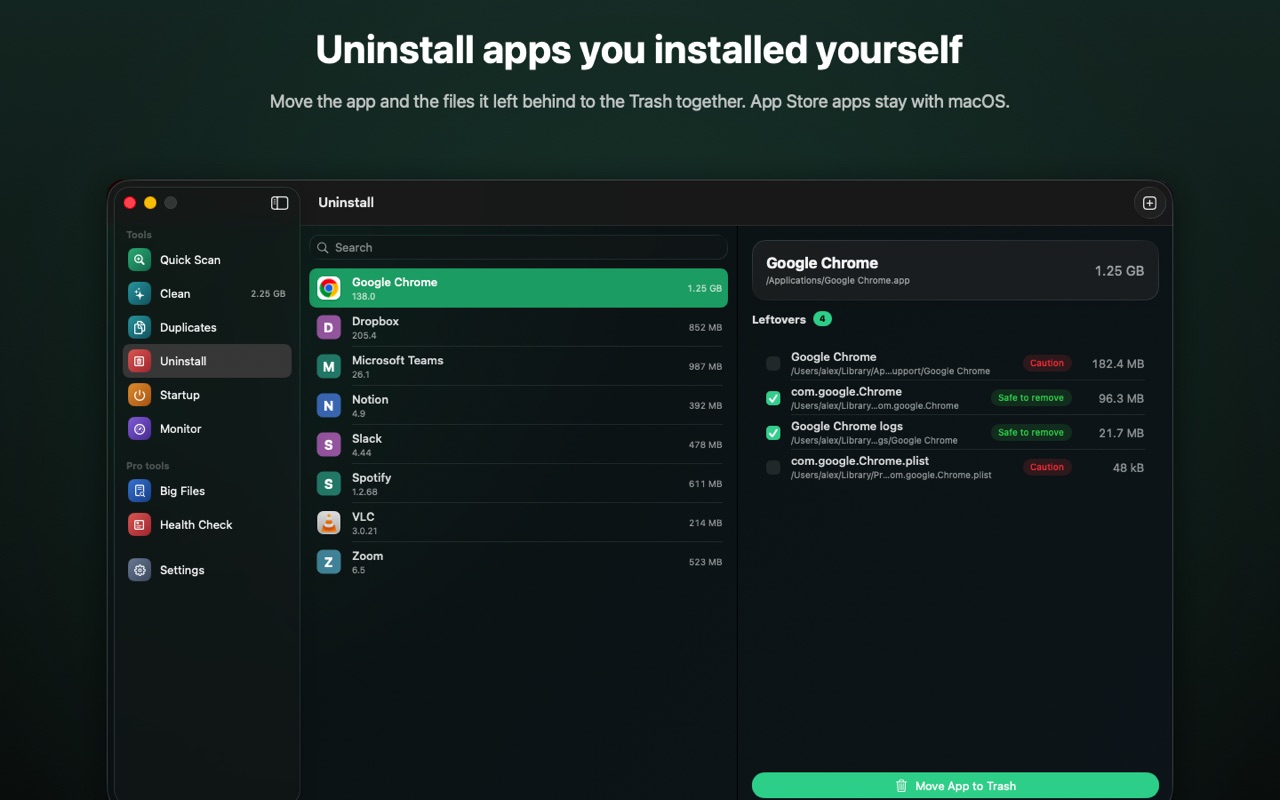Click the Spotify app icon
Viewport: 1280px width, 800px height.
coord(329,484)
